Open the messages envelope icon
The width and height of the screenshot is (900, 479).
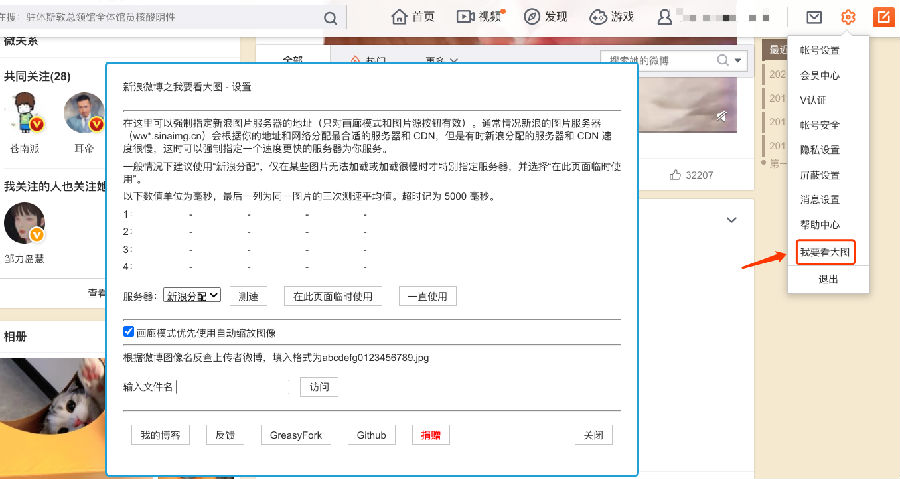814,17
